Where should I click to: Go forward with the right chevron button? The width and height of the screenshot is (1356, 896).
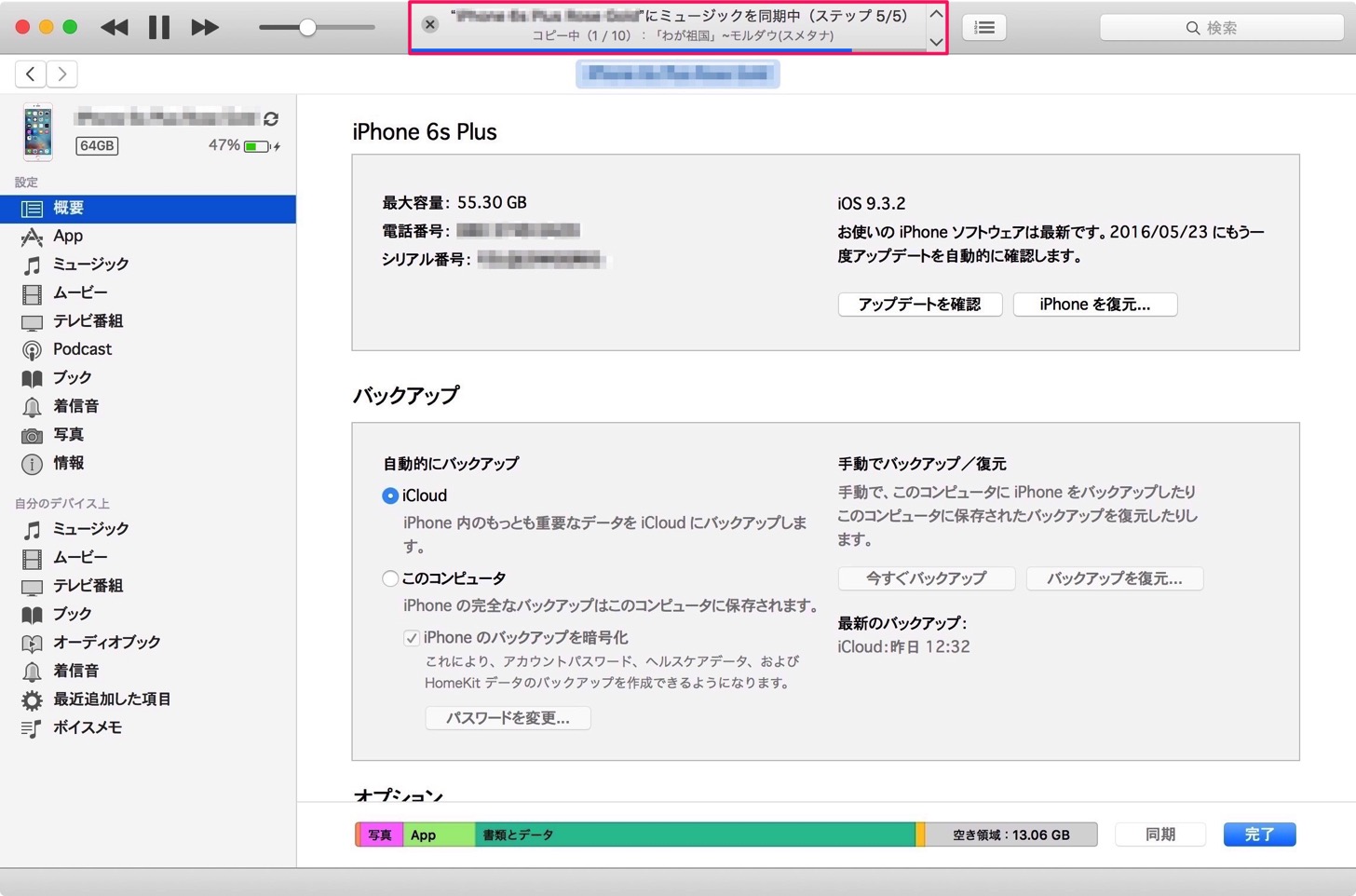[62, 74]
